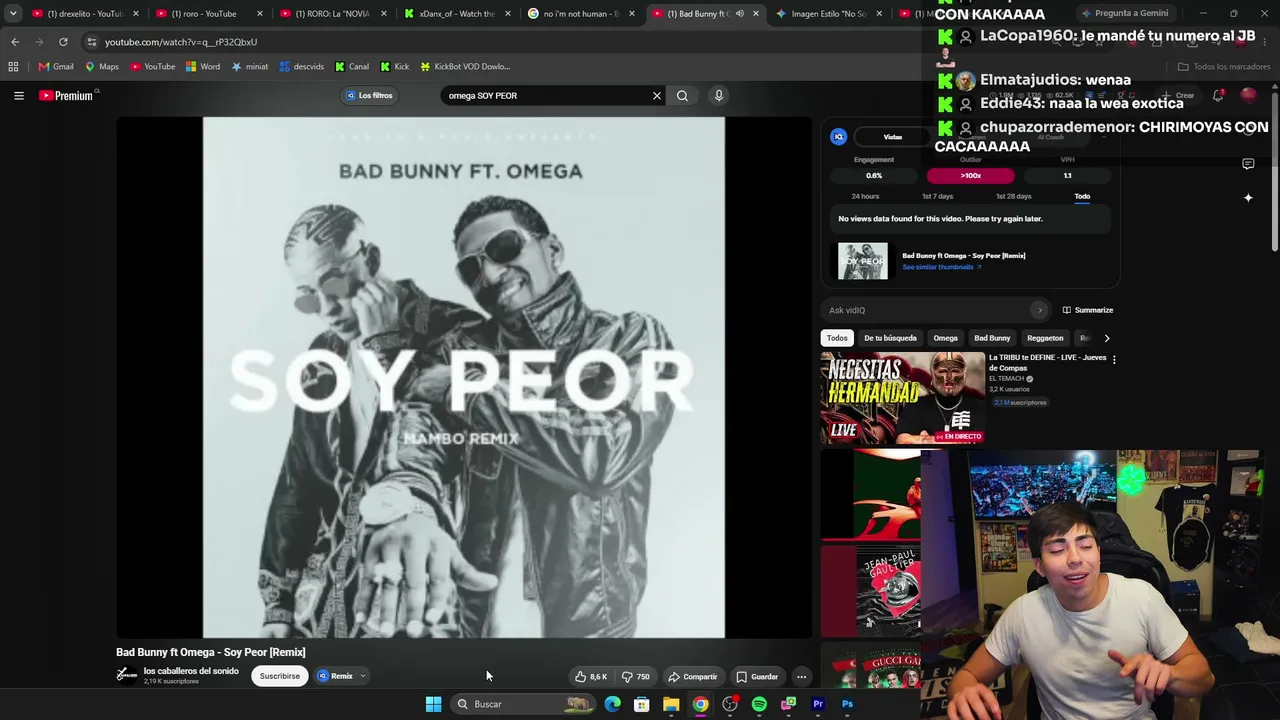Open more actions three-dot menu below video
1280x720 pixels.
(x=801, y=677)
